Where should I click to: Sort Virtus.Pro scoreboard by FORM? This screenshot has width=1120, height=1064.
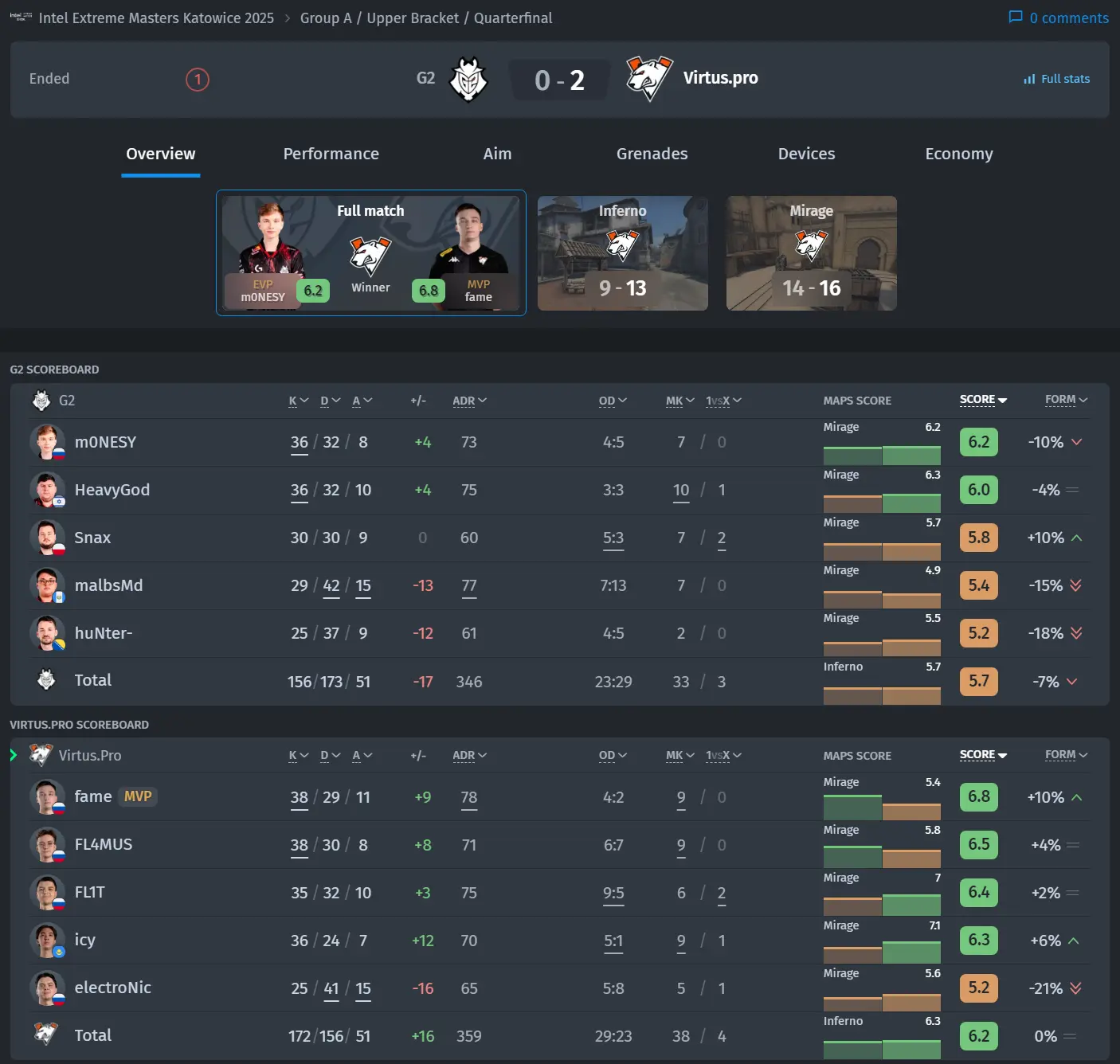tap(1067, 754)
